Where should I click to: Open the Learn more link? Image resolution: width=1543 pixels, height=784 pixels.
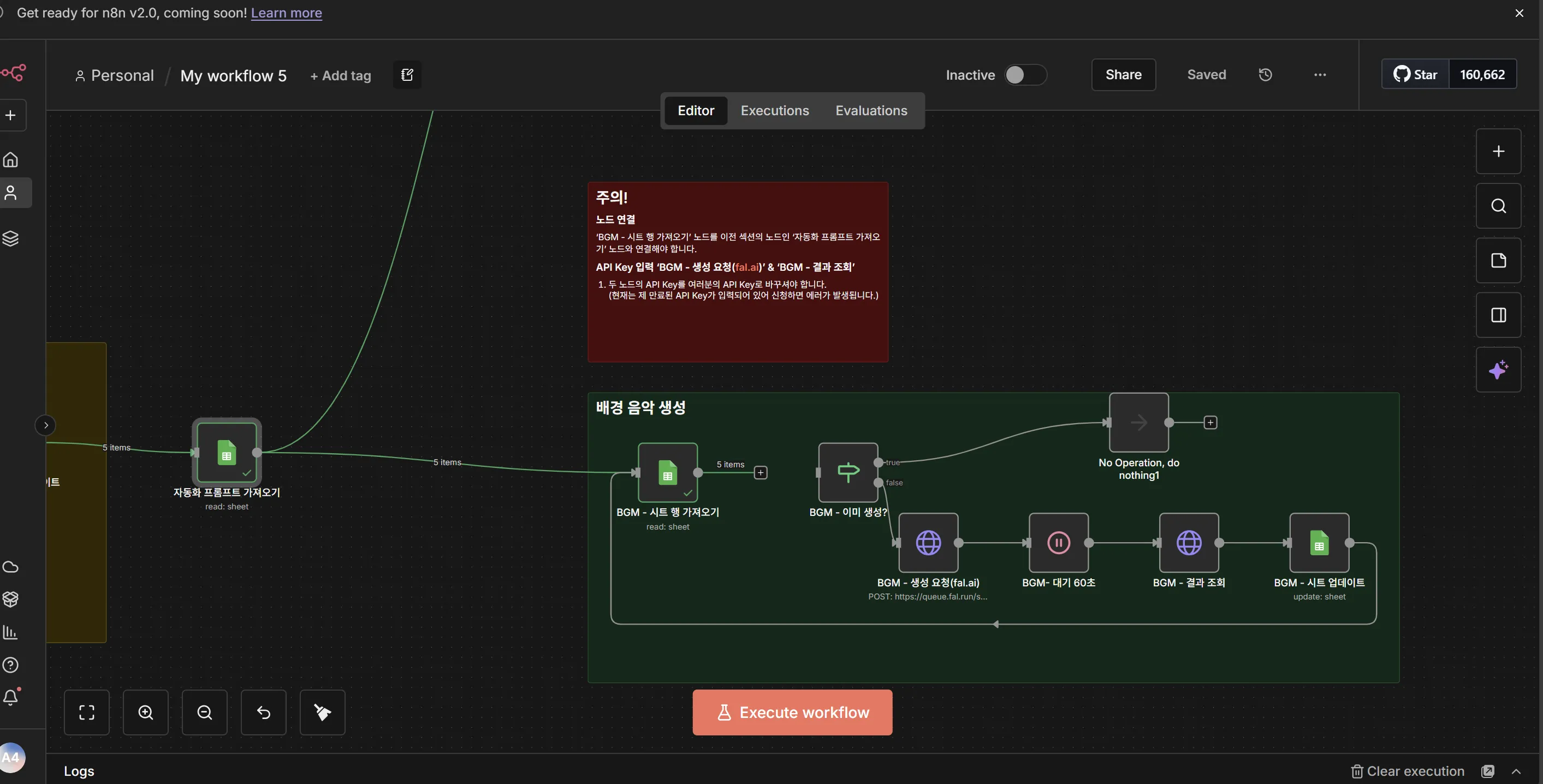(286, 13)
